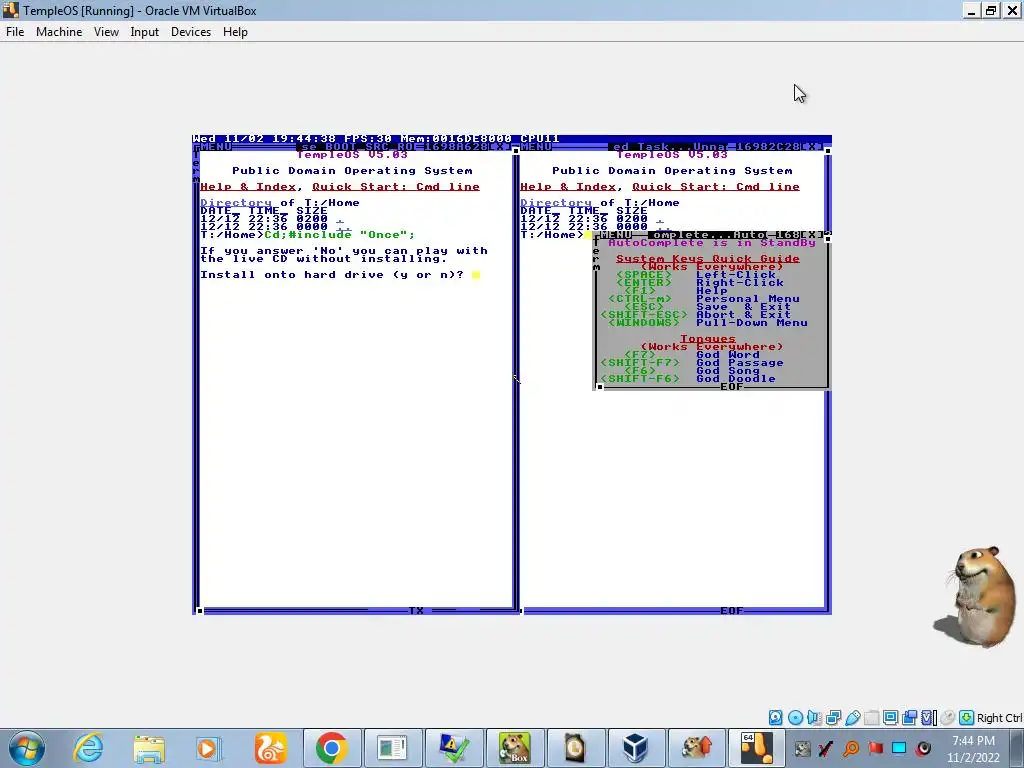Click VirtualBox shared folders status icon

tap(871, 718)
